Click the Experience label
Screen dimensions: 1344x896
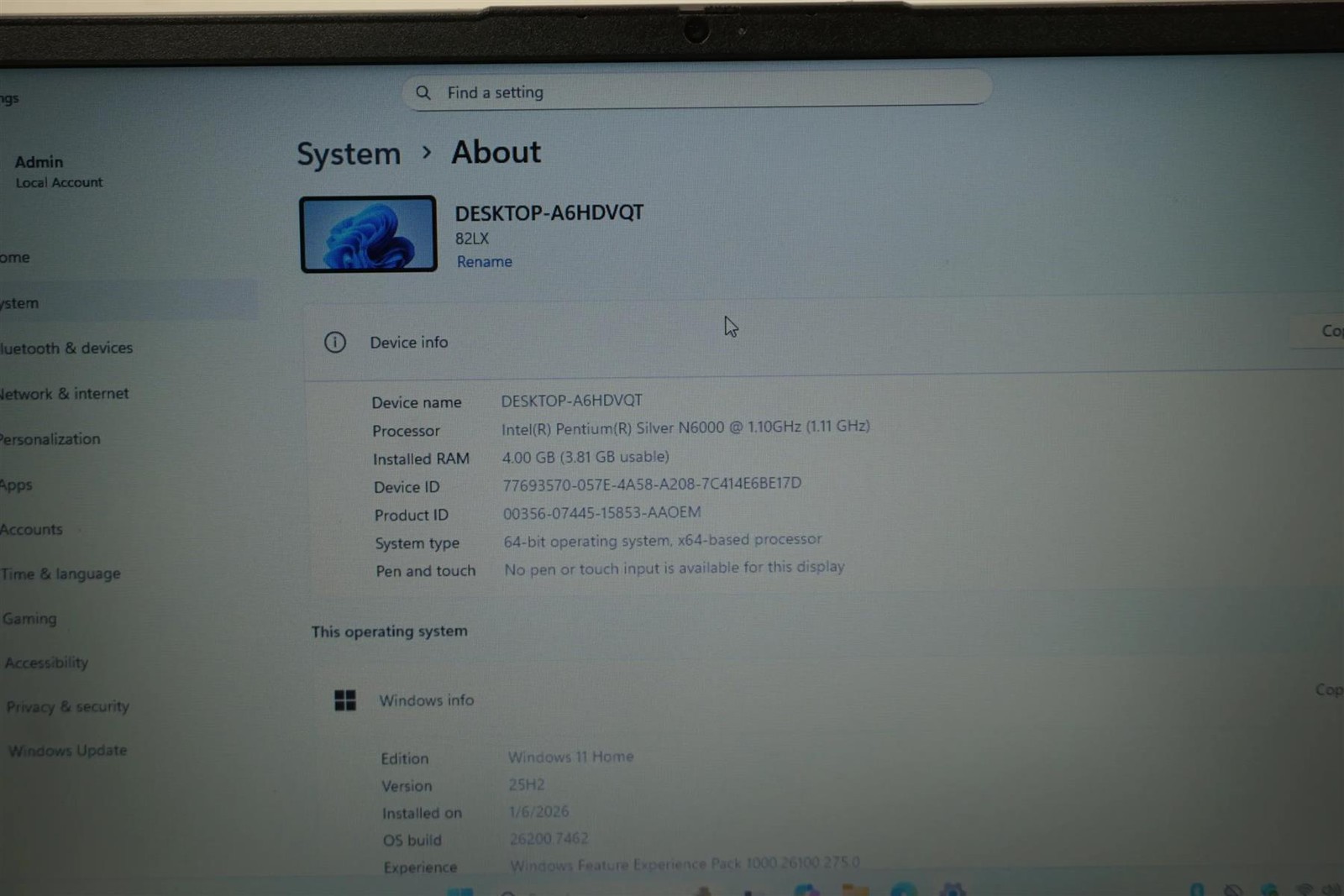pos(420,867)
